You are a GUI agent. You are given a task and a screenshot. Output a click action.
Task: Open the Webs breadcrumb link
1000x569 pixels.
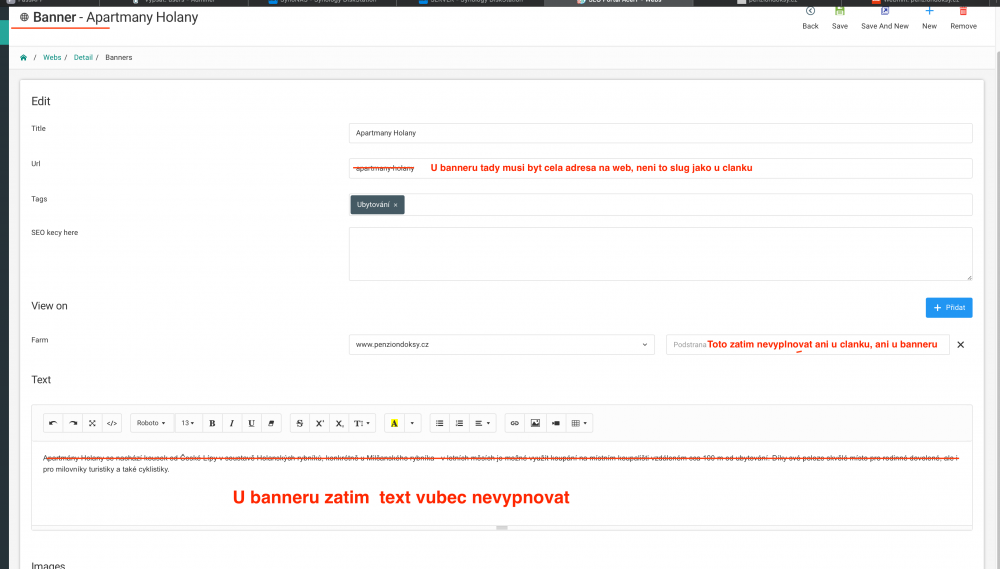click(x=52, y=58)
